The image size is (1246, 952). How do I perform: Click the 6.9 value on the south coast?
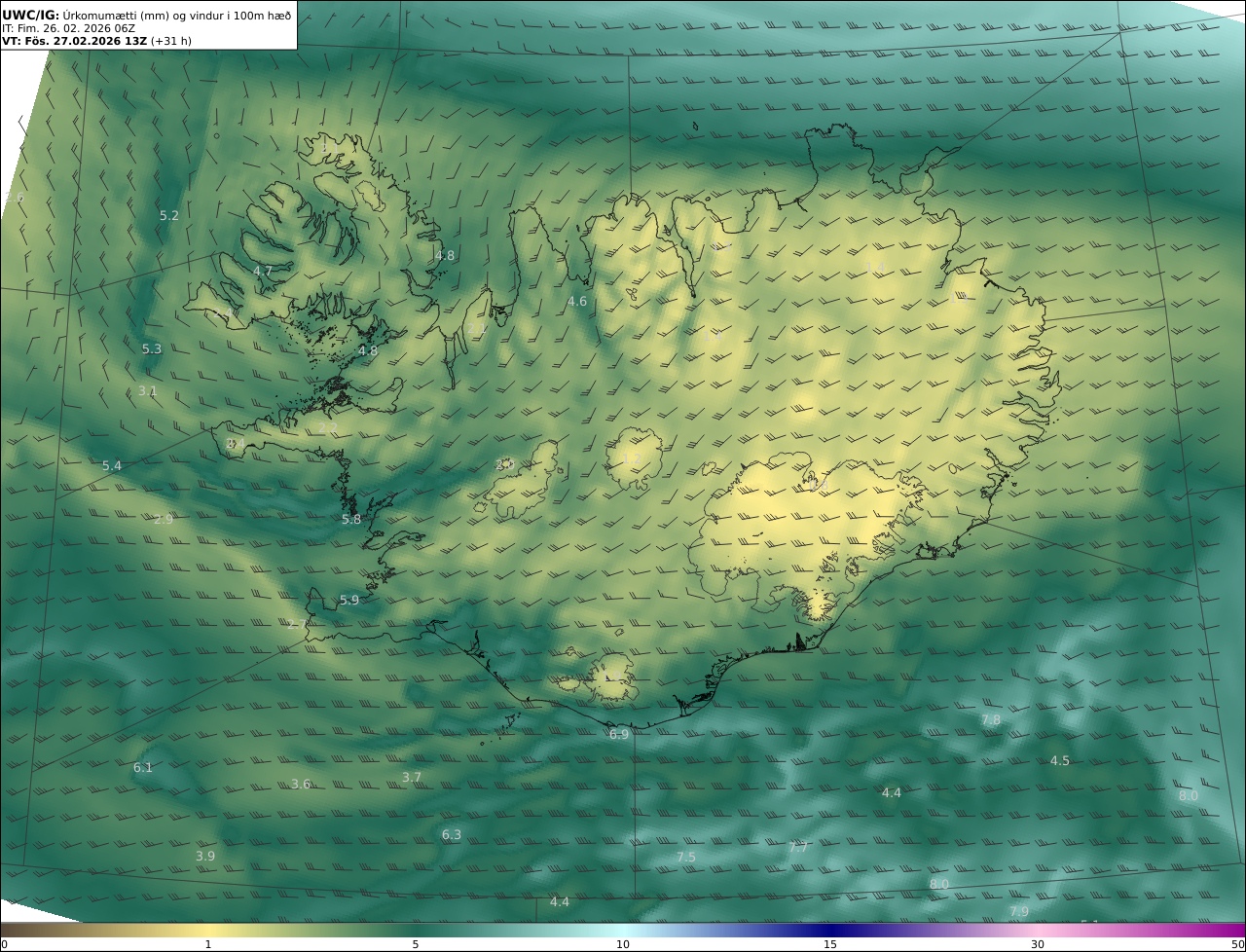pos(619,735)
